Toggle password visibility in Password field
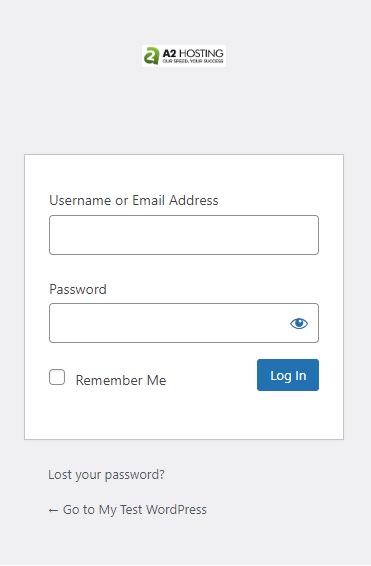Viewport: 371px width, 566px height. 299,323
